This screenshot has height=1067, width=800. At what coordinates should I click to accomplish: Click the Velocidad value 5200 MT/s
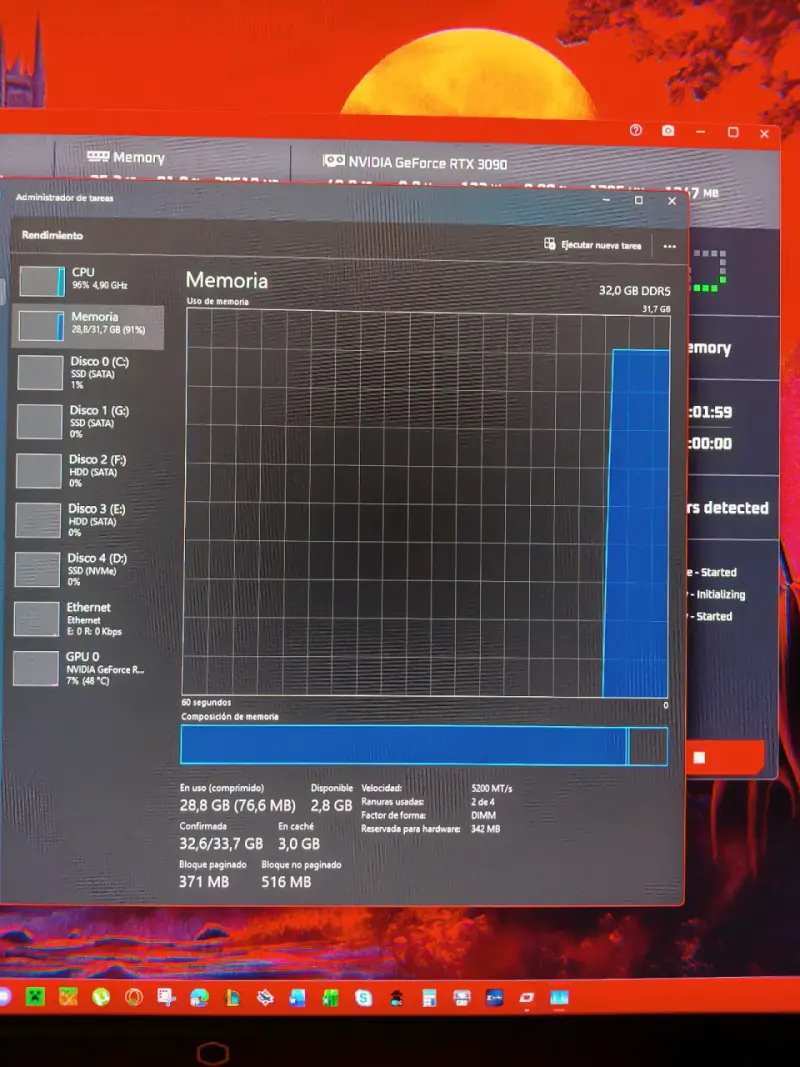pyautogui.click(x=491, y=788)
